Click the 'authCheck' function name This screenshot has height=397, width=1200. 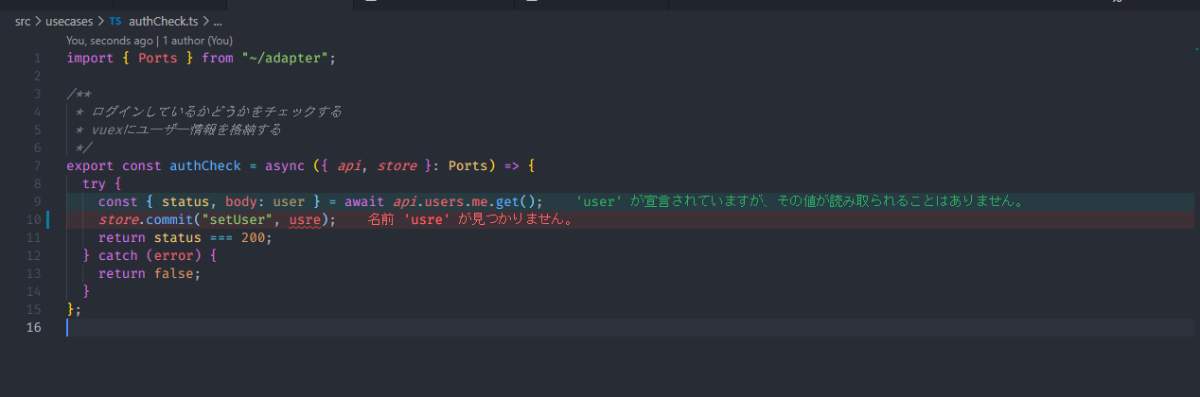point(205,165)
